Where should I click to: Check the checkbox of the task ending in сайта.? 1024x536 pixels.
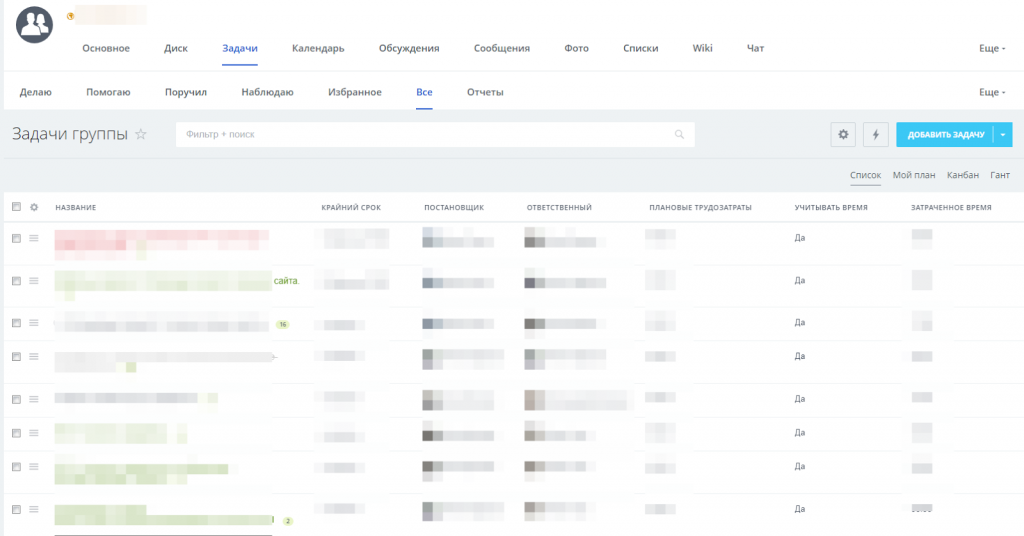point(16,281)
